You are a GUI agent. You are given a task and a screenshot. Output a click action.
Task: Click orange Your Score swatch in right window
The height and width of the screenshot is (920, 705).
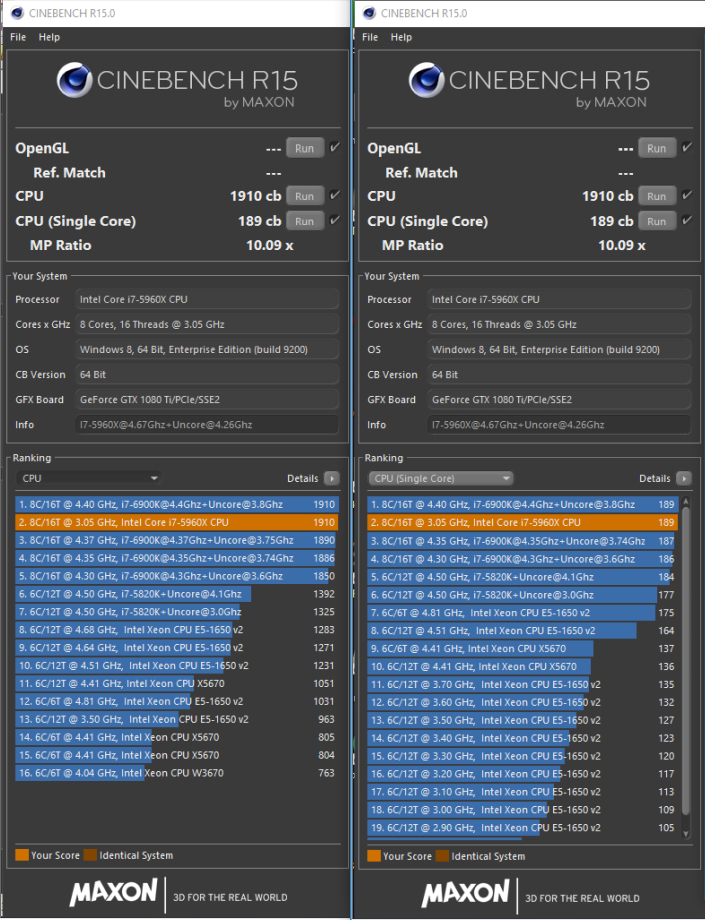pos(374,856)
